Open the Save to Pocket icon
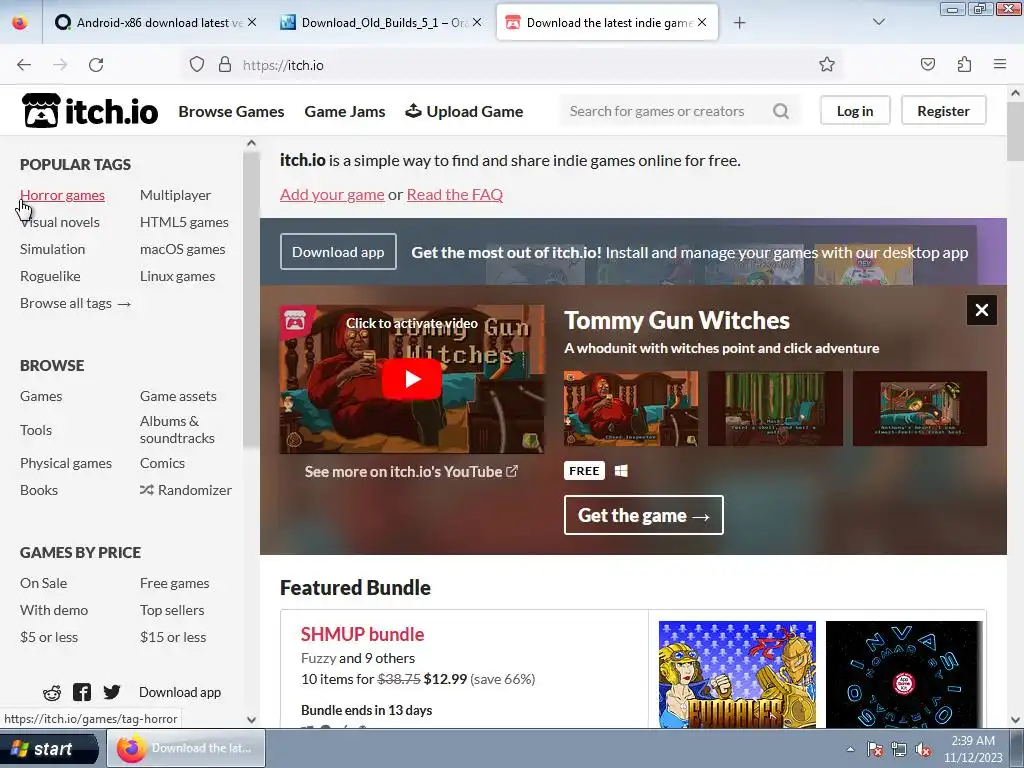 pyautogui.click(x=927, y=64)
